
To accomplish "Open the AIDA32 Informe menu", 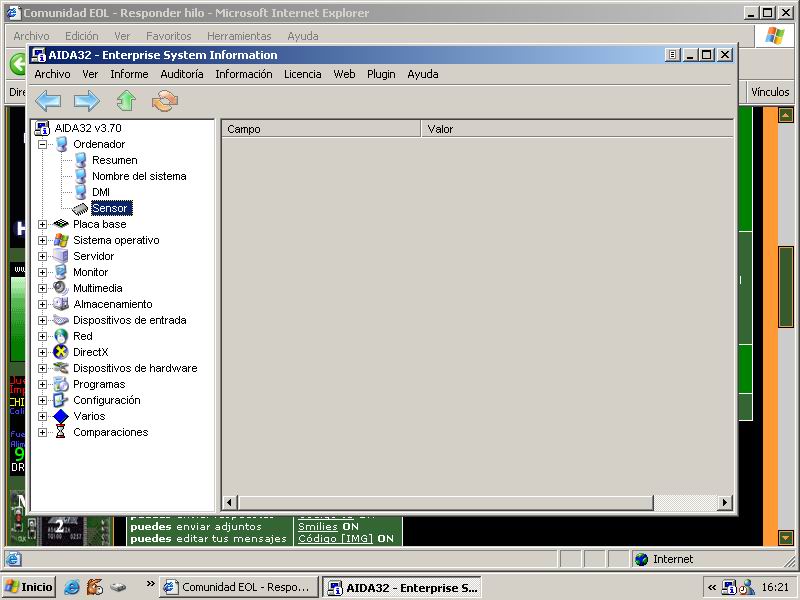I will [x=129, y=74].
